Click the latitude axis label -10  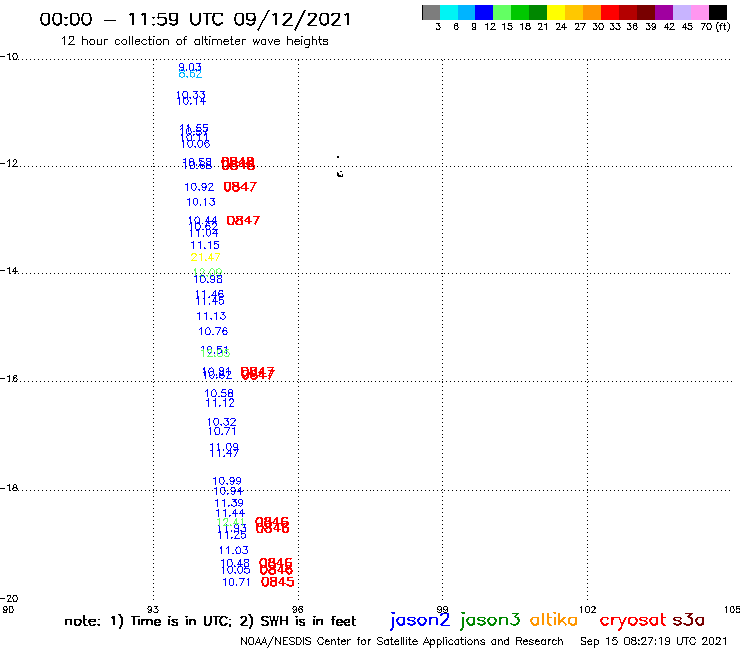click(x=9, y=56)
